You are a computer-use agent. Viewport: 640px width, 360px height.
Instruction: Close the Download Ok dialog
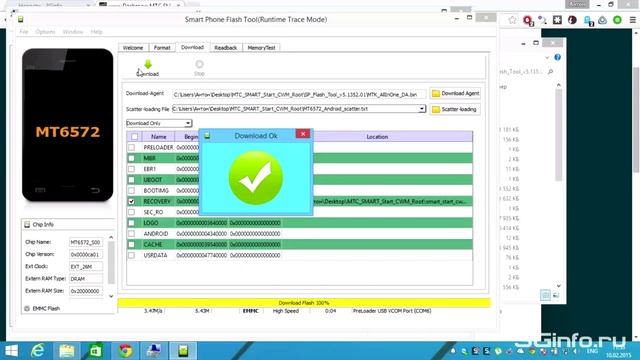(x=303, y=134)
